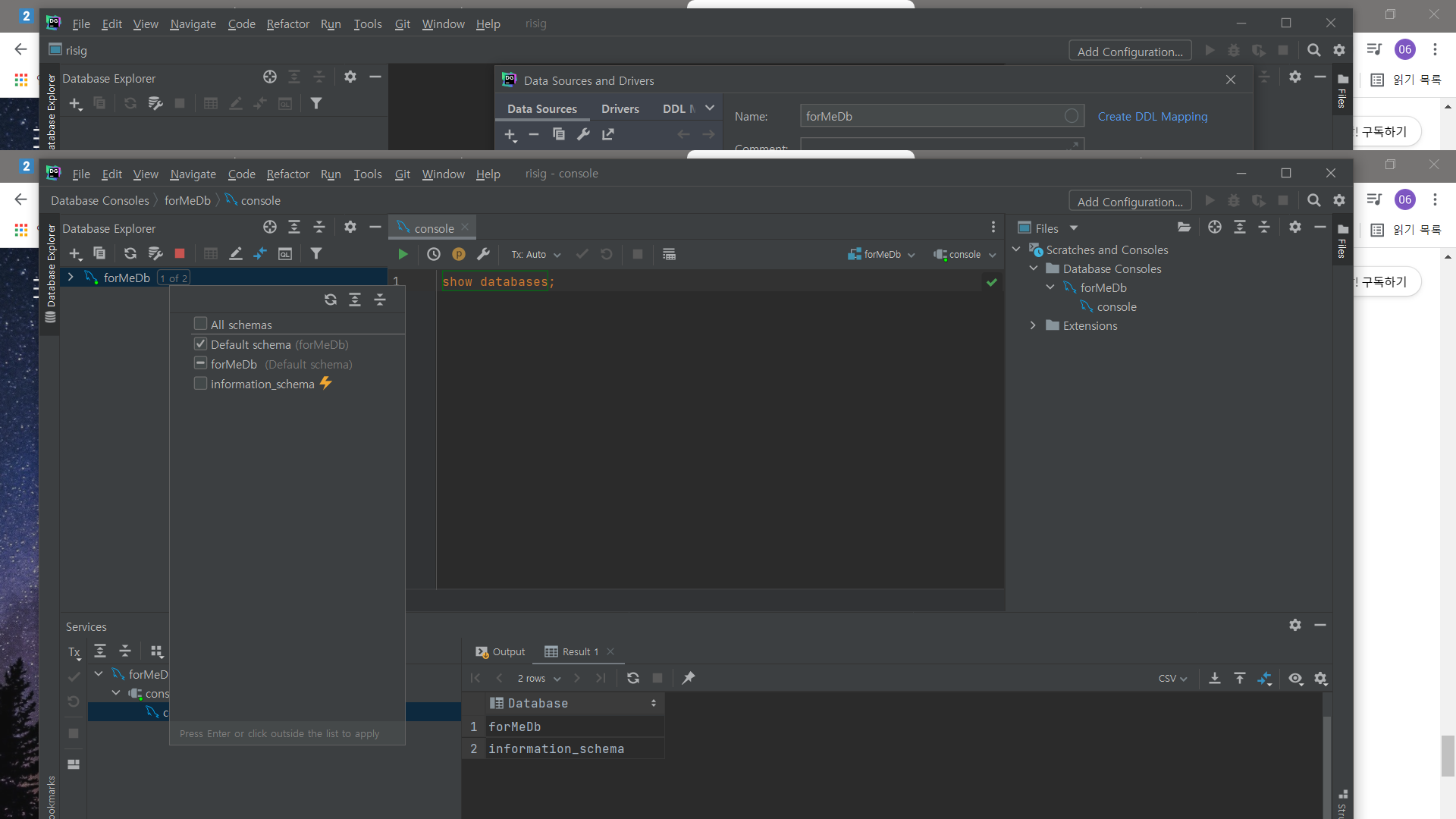Viewport: 1456px width, 819px height.
Task: Expand Extensions folder in Files tree
Action: tap(1033, 325)
